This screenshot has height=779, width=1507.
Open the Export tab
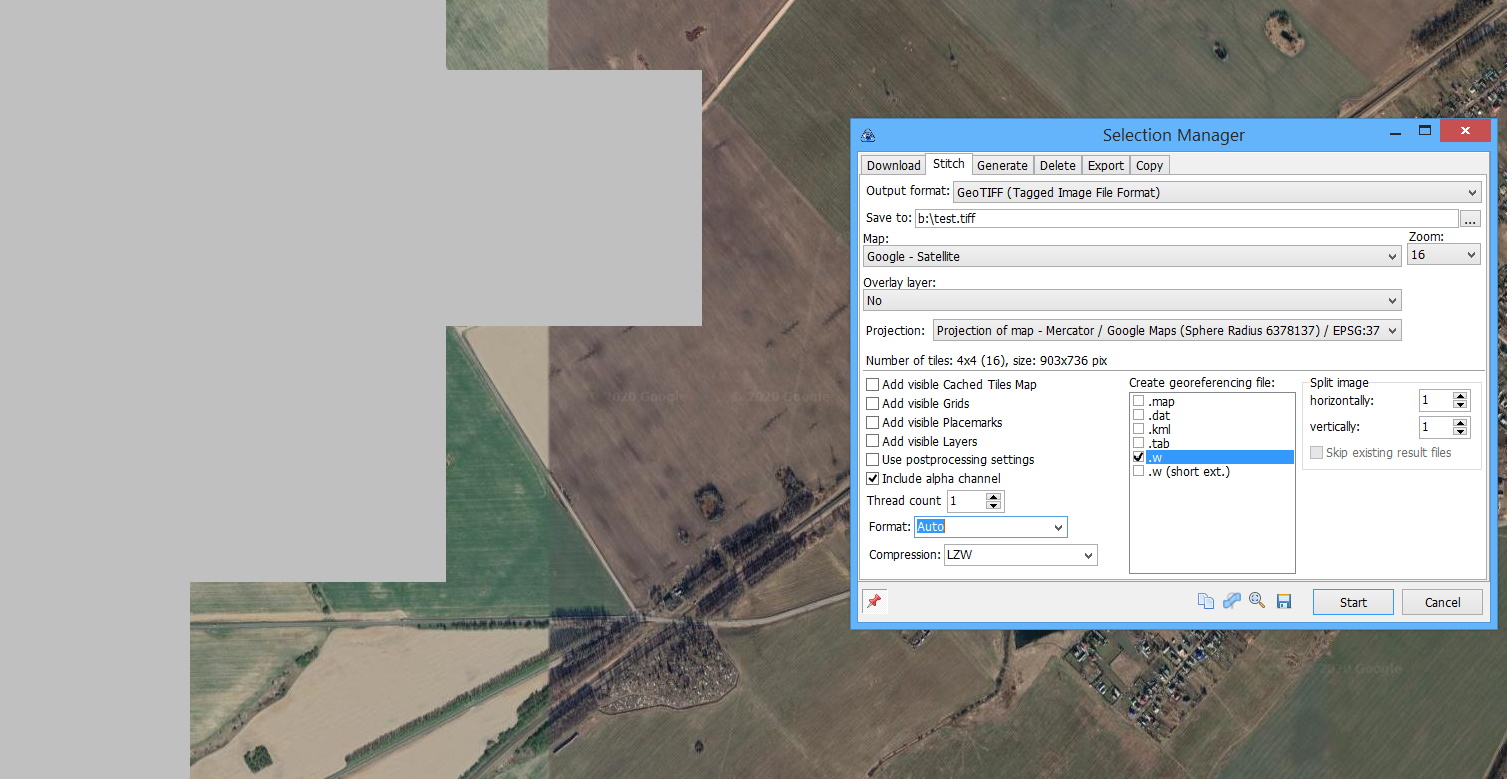1106,166
